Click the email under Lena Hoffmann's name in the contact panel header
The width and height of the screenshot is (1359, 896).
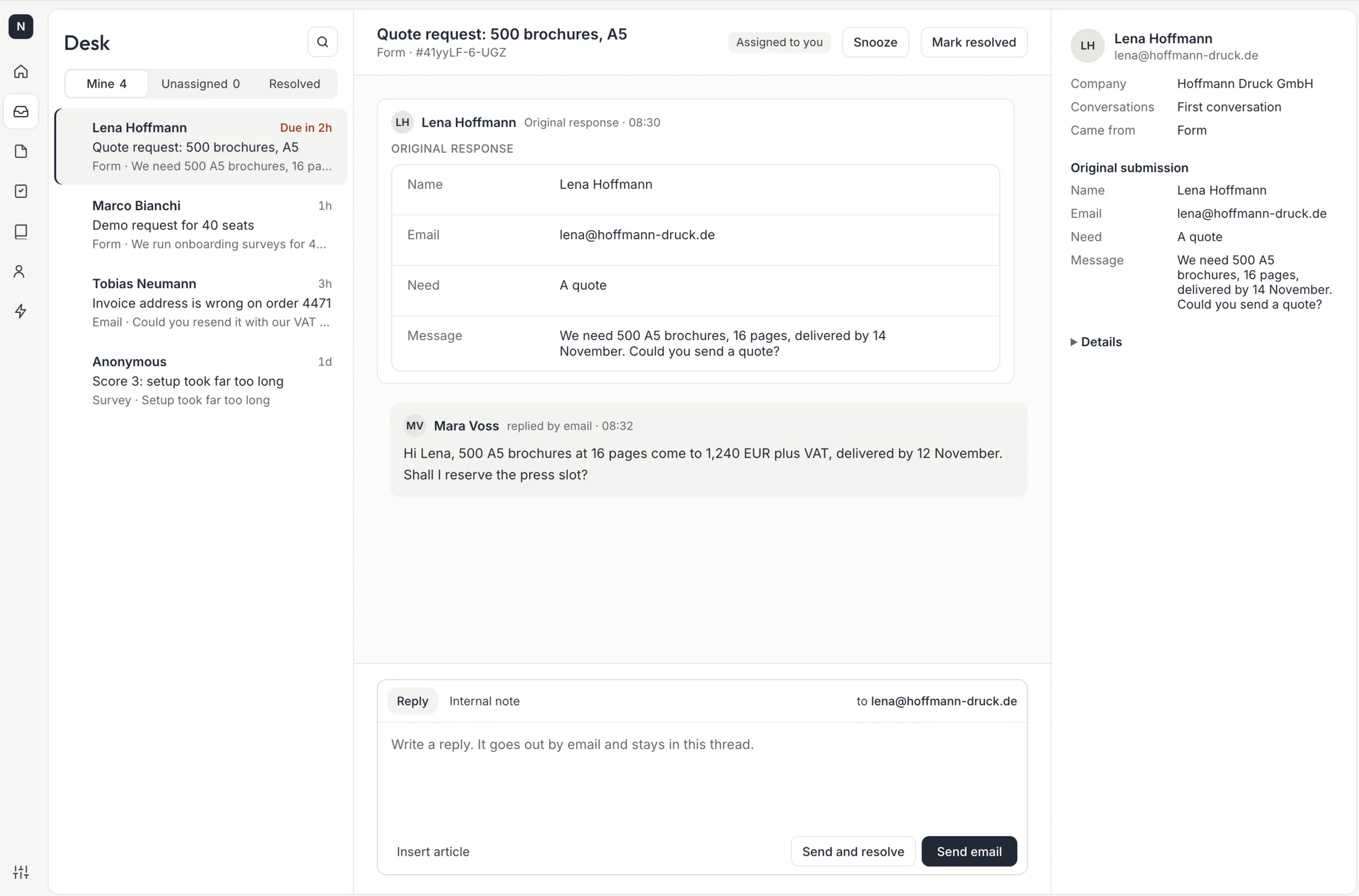click(1186, 55)
